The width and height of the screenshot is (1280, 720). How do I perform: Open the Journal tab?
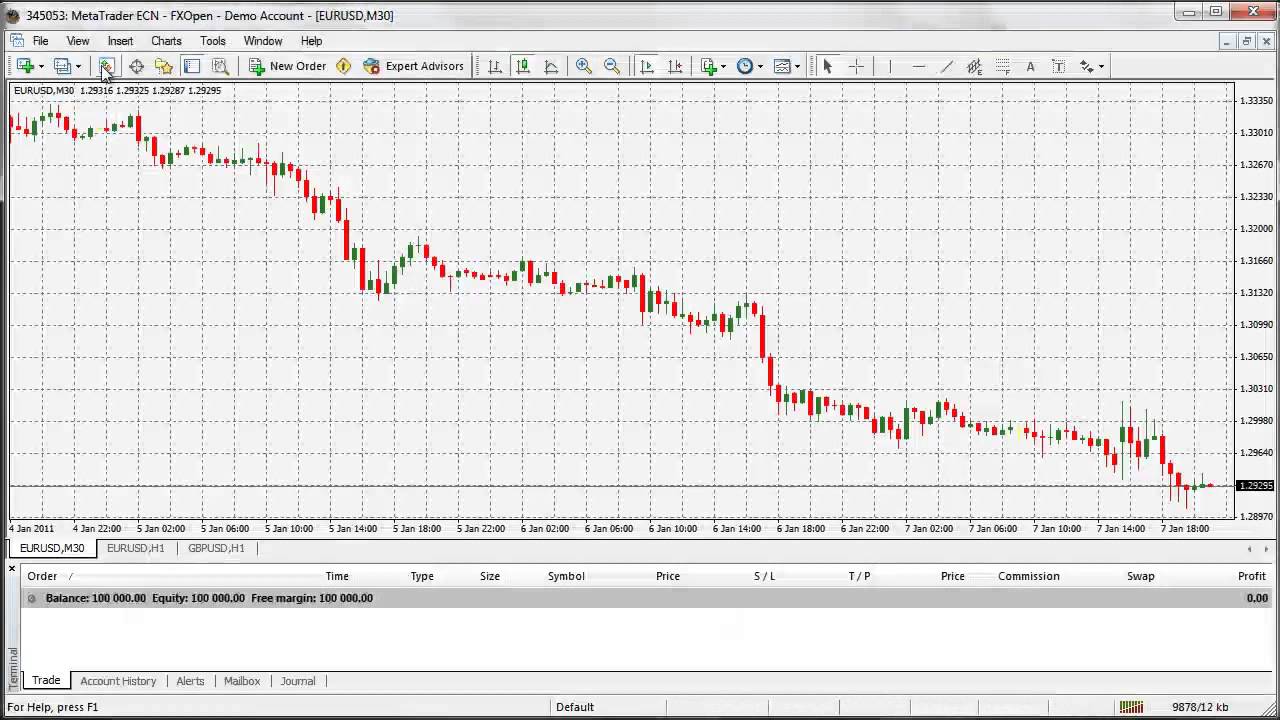click(298, 681)
